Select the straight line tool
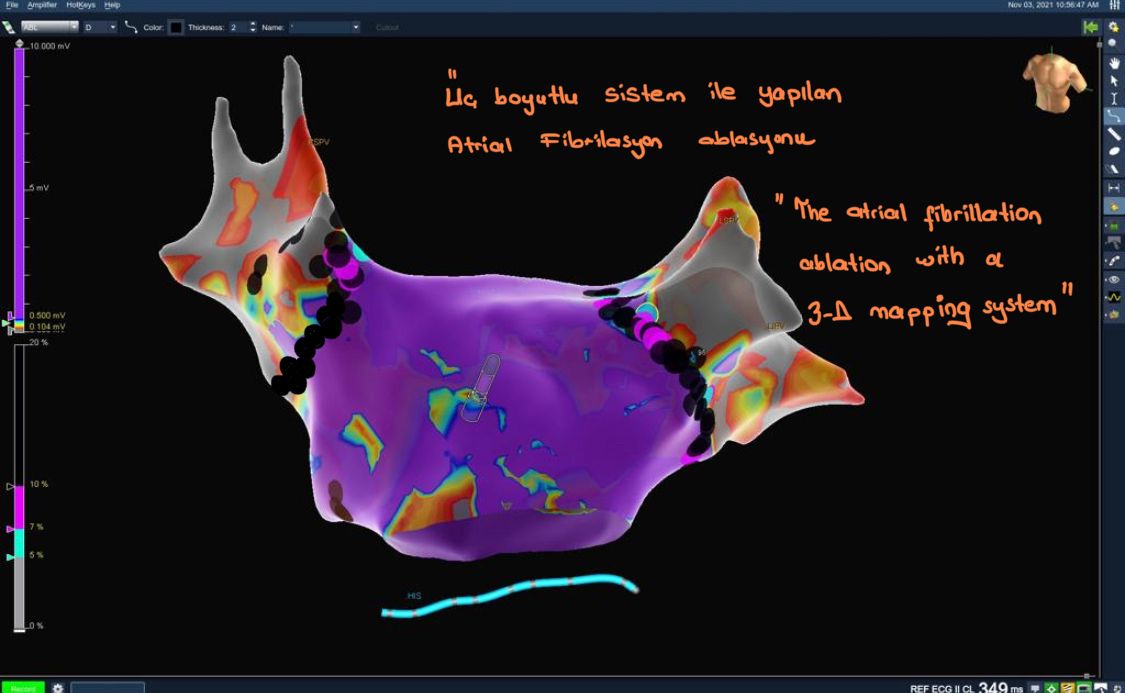The height and width of the screenshot is (693, 1125). click(1114, 134)
